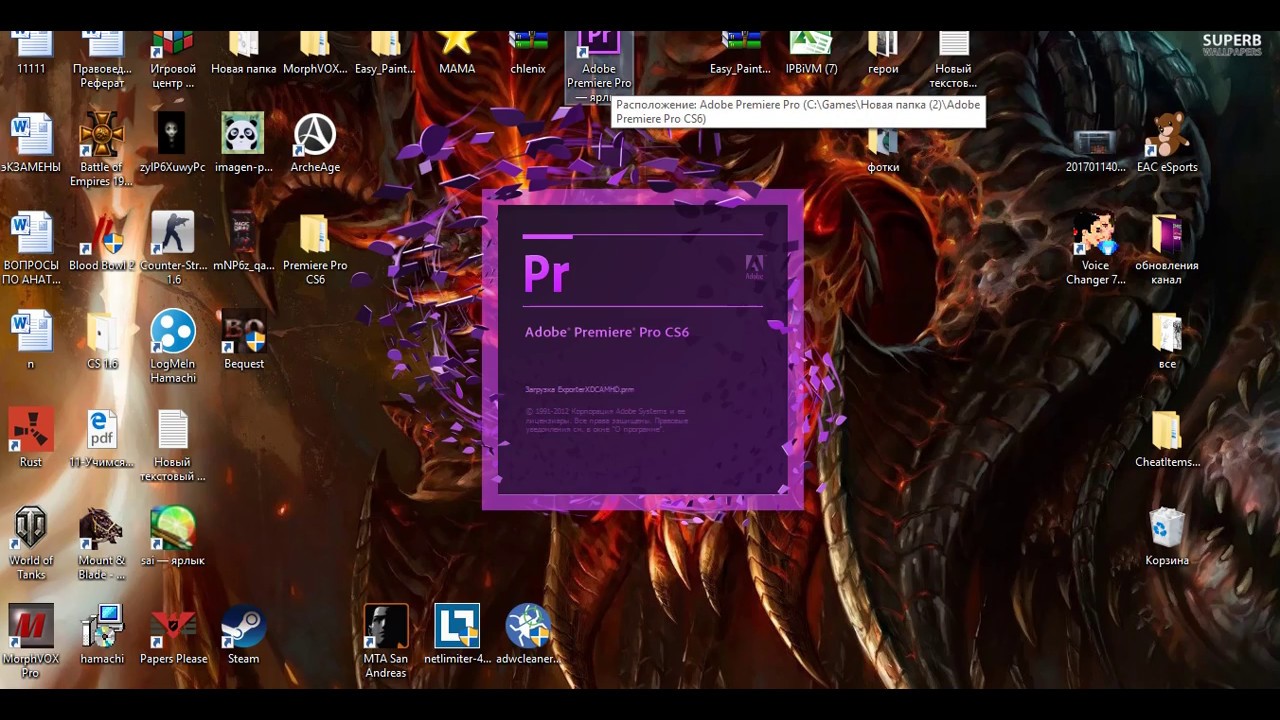The width and height of the screenshot is (1280, 720).
Task: Open the MorphVOX folder at top
Action: point(315,50)
